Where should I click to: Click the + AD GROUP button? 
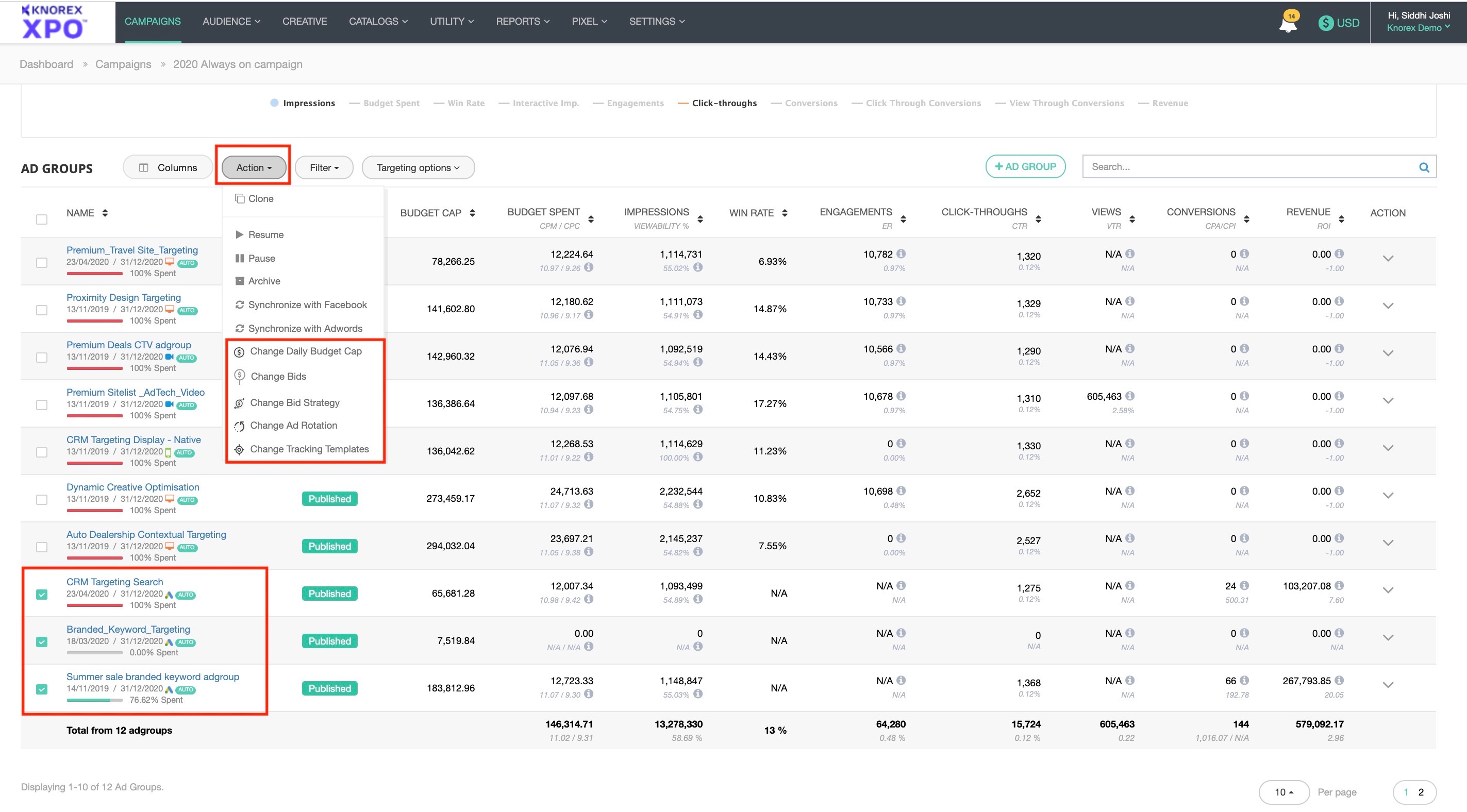click(1025, 166)
